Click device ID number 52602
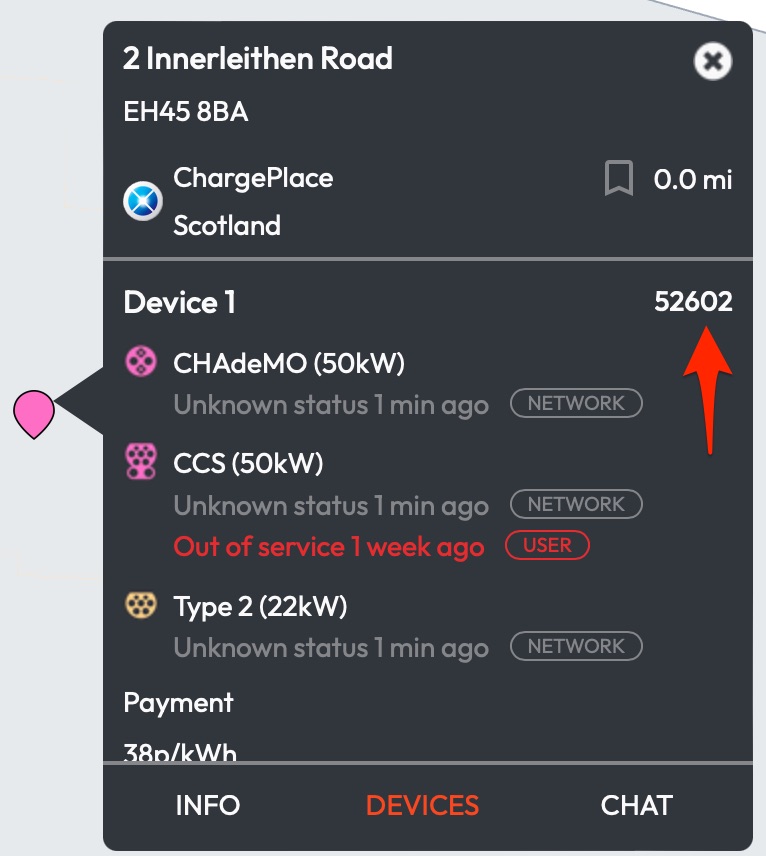766x856 pixels. 693,302
